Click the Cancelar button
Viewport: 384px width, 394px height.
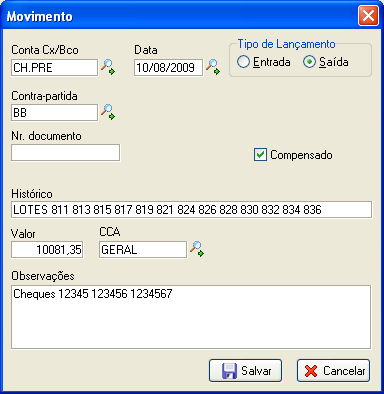point(333,371)
